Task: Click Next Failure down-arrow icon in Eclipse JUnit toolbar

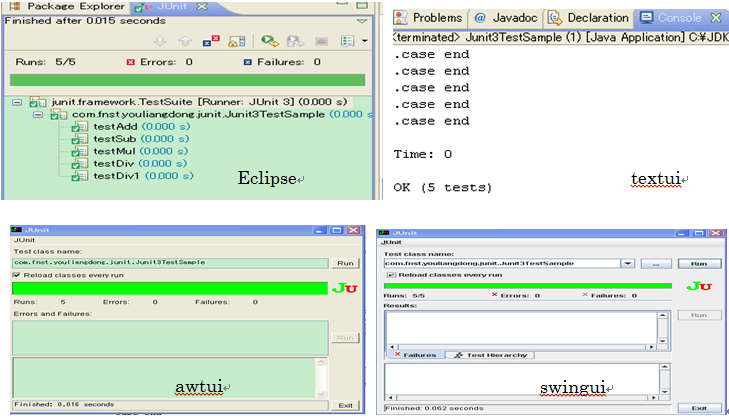Action: [160, 41]
